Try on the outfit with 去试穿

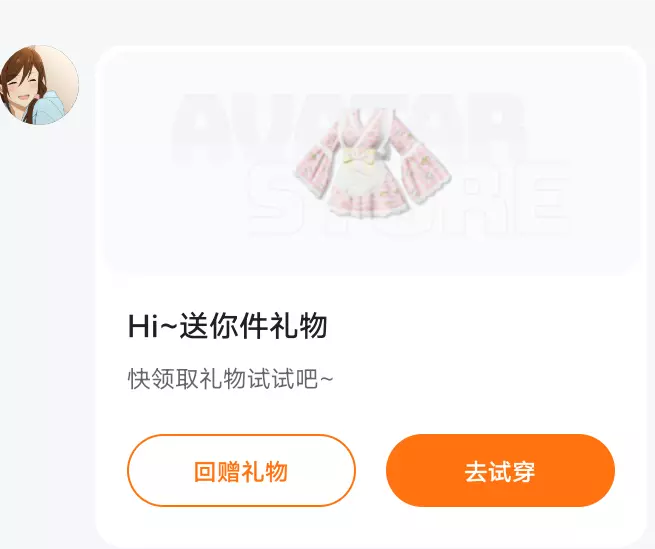point(500,470)
